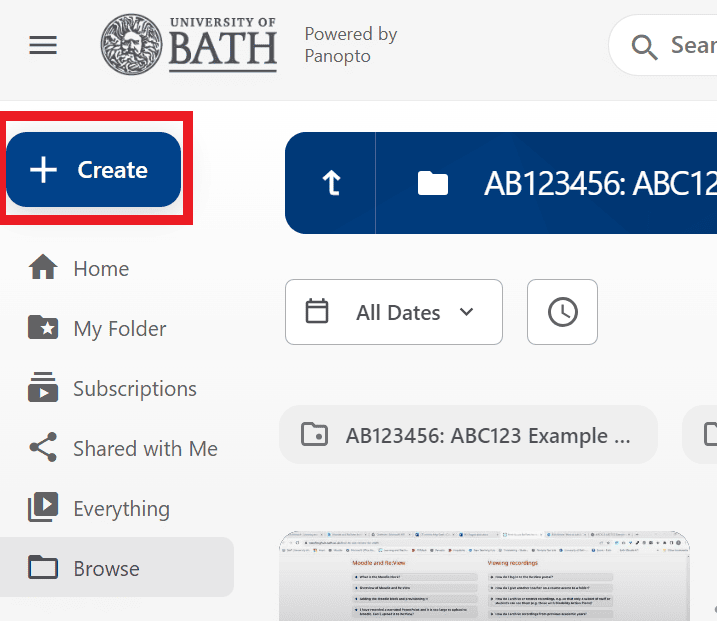The width and height of the screenshot is (717, 621).
Task: Click the chevron next to All Dates
Action: [466, 312]
